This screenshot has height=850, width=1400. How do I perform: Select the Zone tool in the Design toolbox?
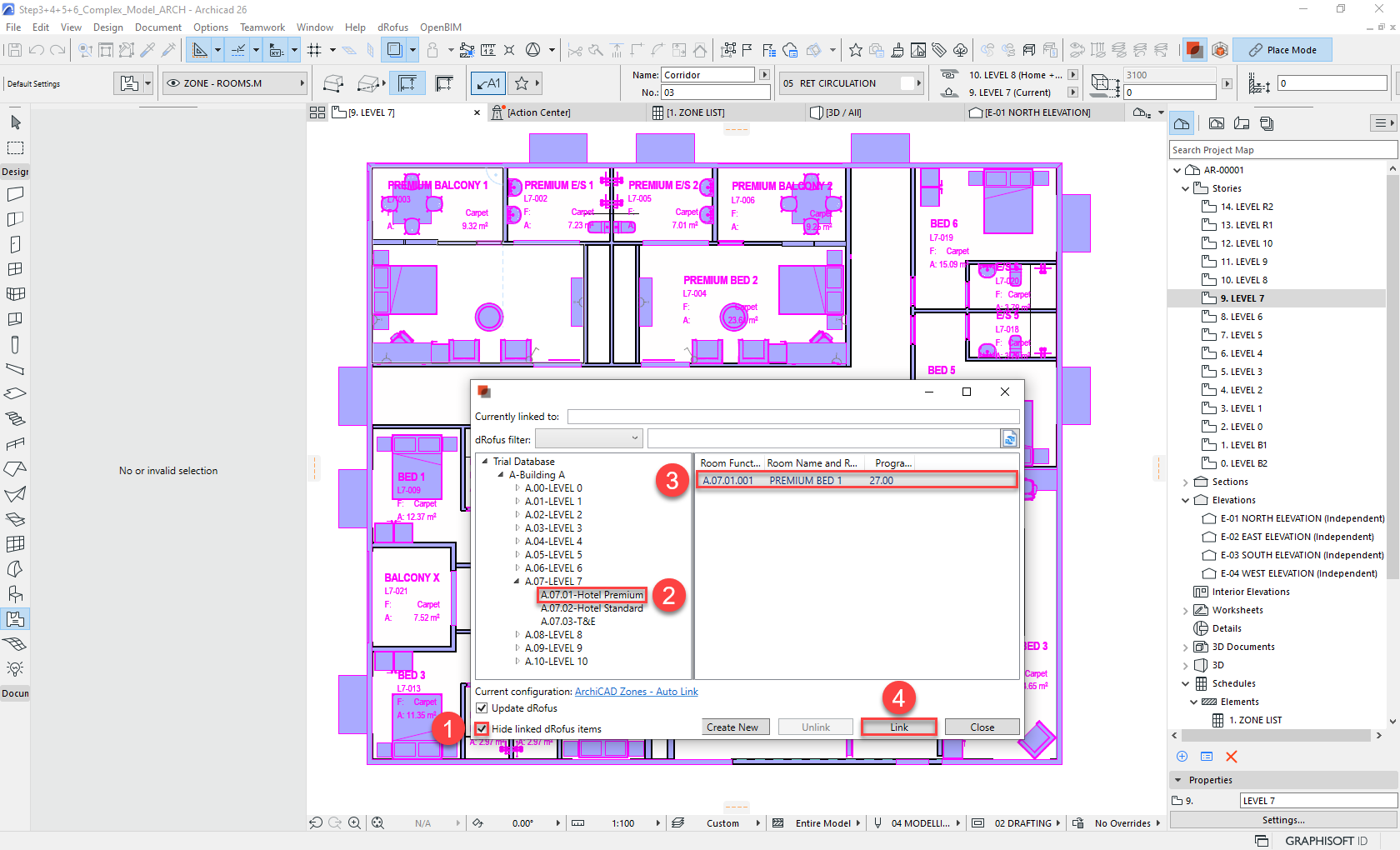[15, 619]
